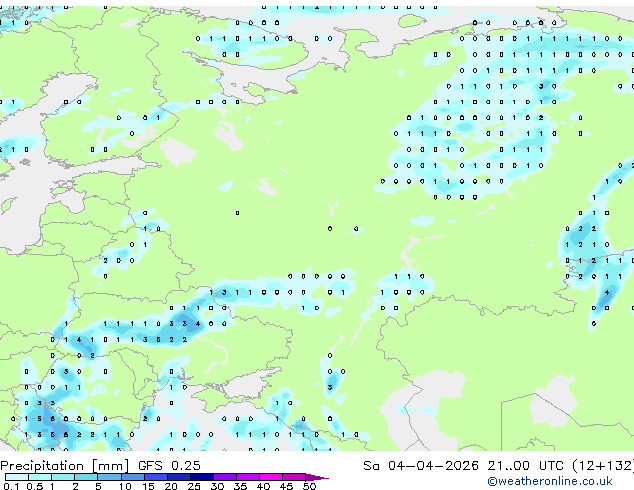
Task: Click the 'GFS 0.25' model label
Action: pyautogui.click(x=169, y=466)
